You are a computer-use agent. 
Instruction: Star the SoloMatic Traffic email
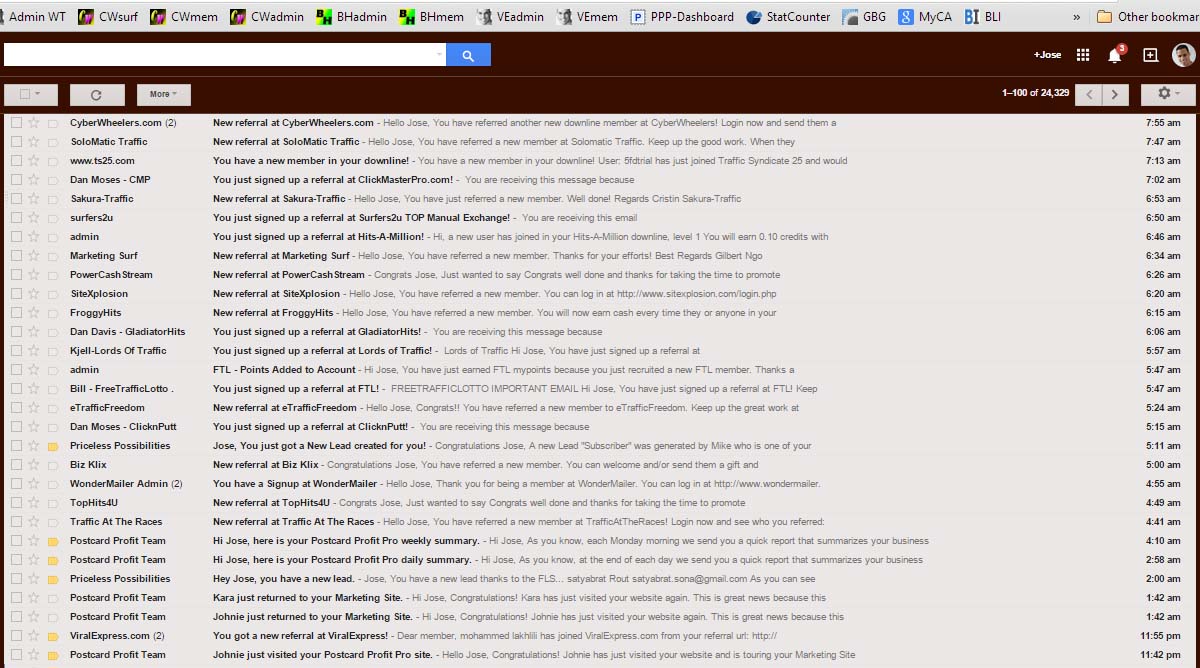coord(34,142)
